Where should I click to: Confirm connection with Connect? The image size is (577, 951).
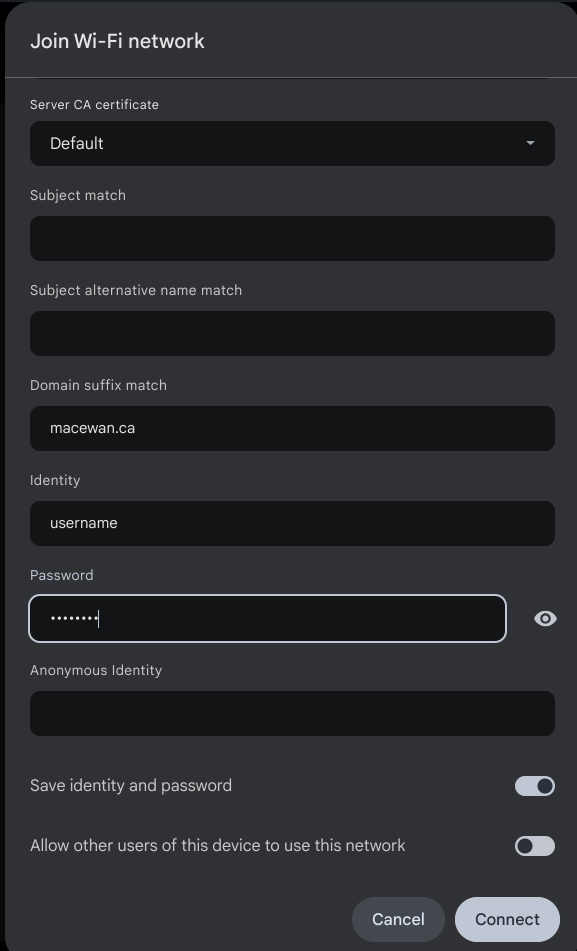pyautogui.click(x=507, y=919)
